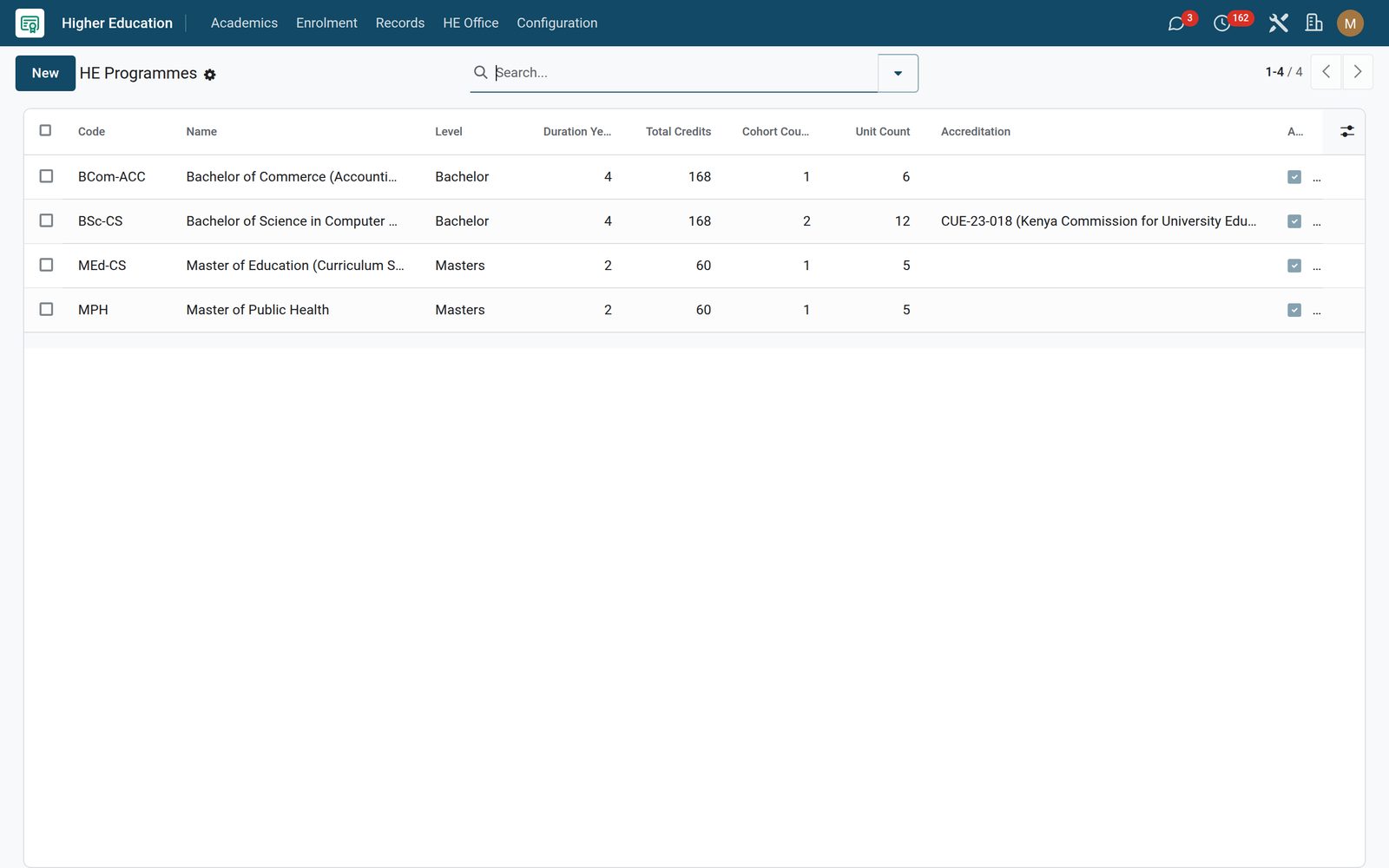Open the Academics menu
This screenshot has height=868, width=1389.
[244, 23]
